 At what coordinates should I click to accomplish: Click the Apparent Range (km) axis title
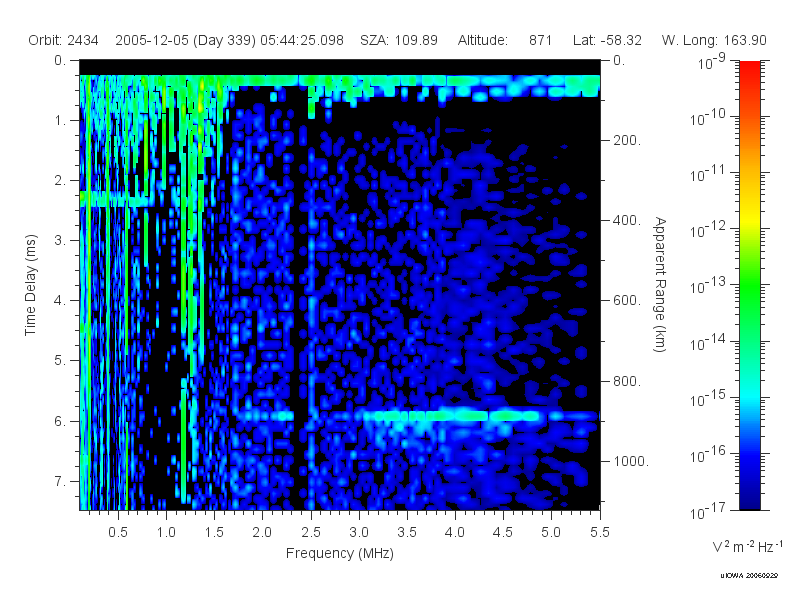point(660,285)
